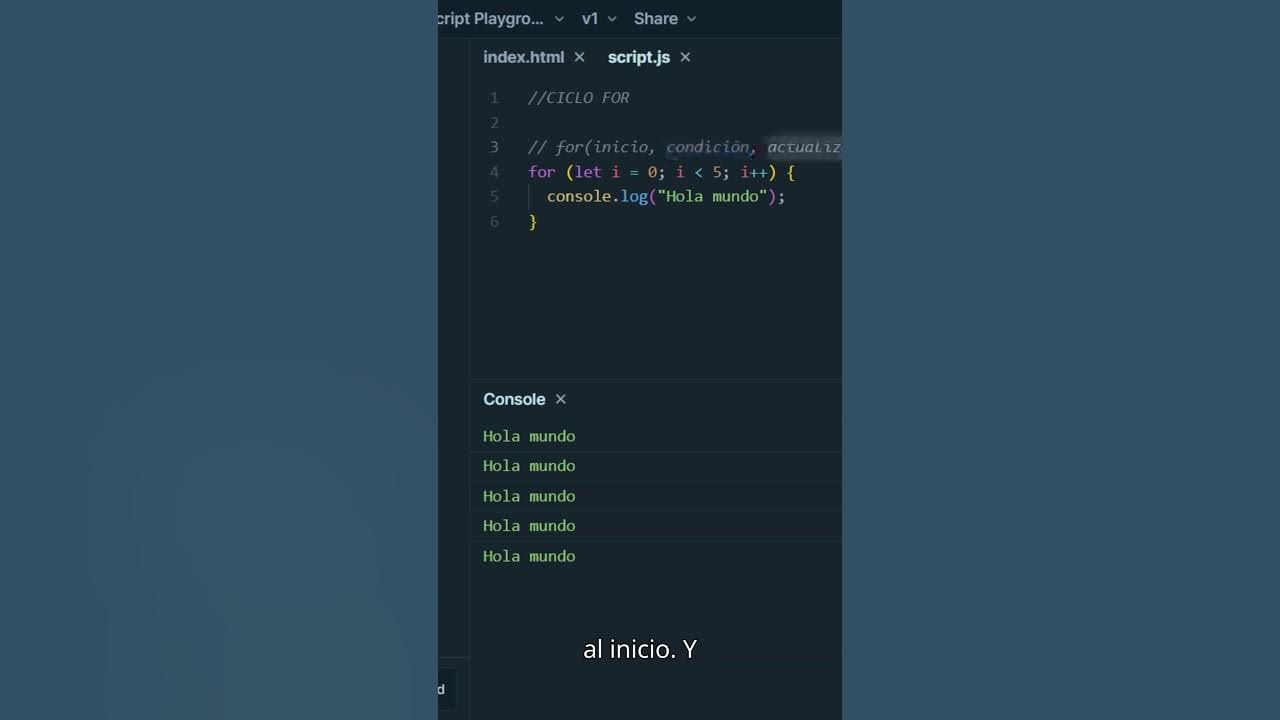1280x720 pixels.
Task: Click the for loop line 4 code
Action: coord(661,172)
